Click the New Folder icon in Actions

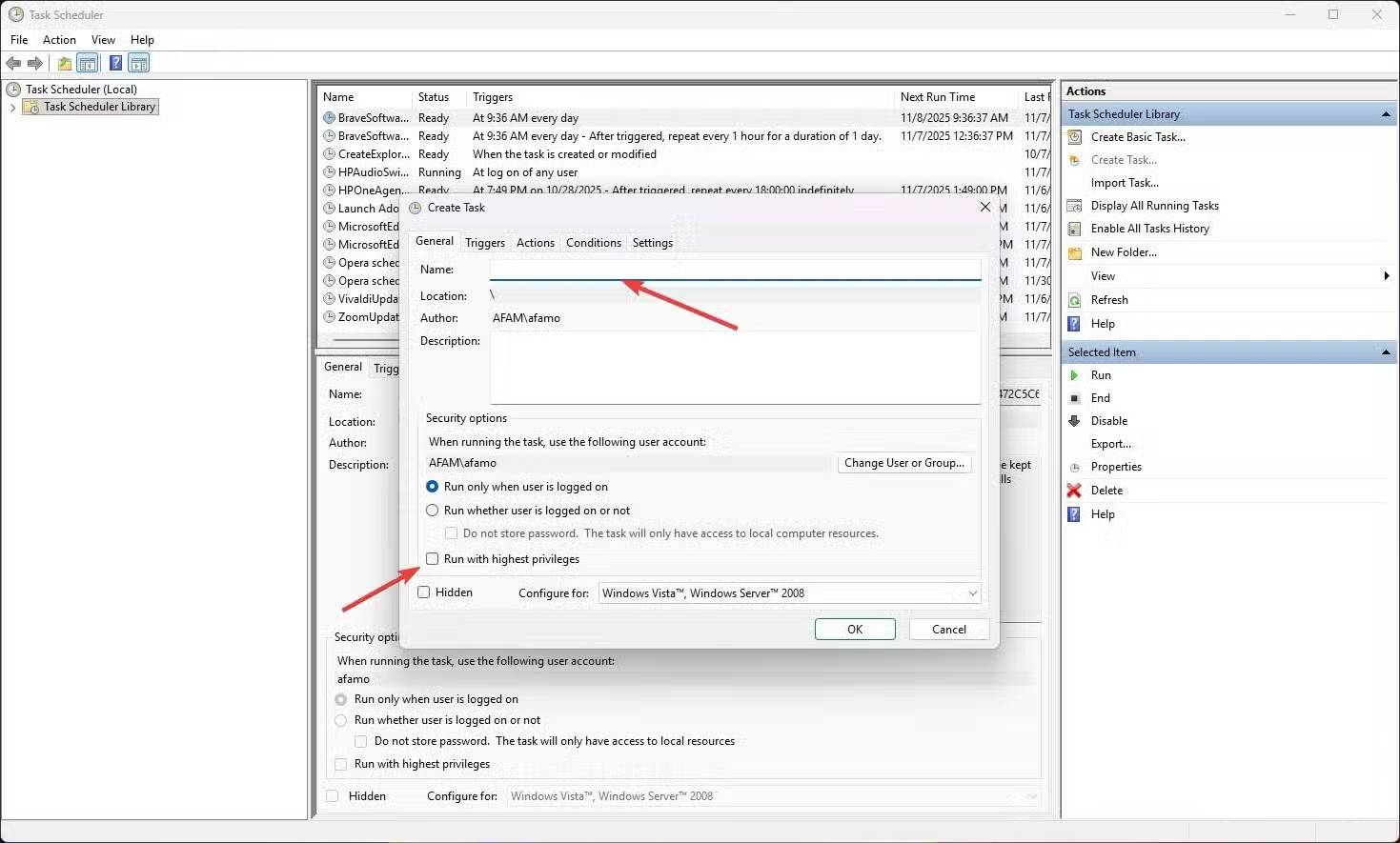click(x=1074, y=252)
